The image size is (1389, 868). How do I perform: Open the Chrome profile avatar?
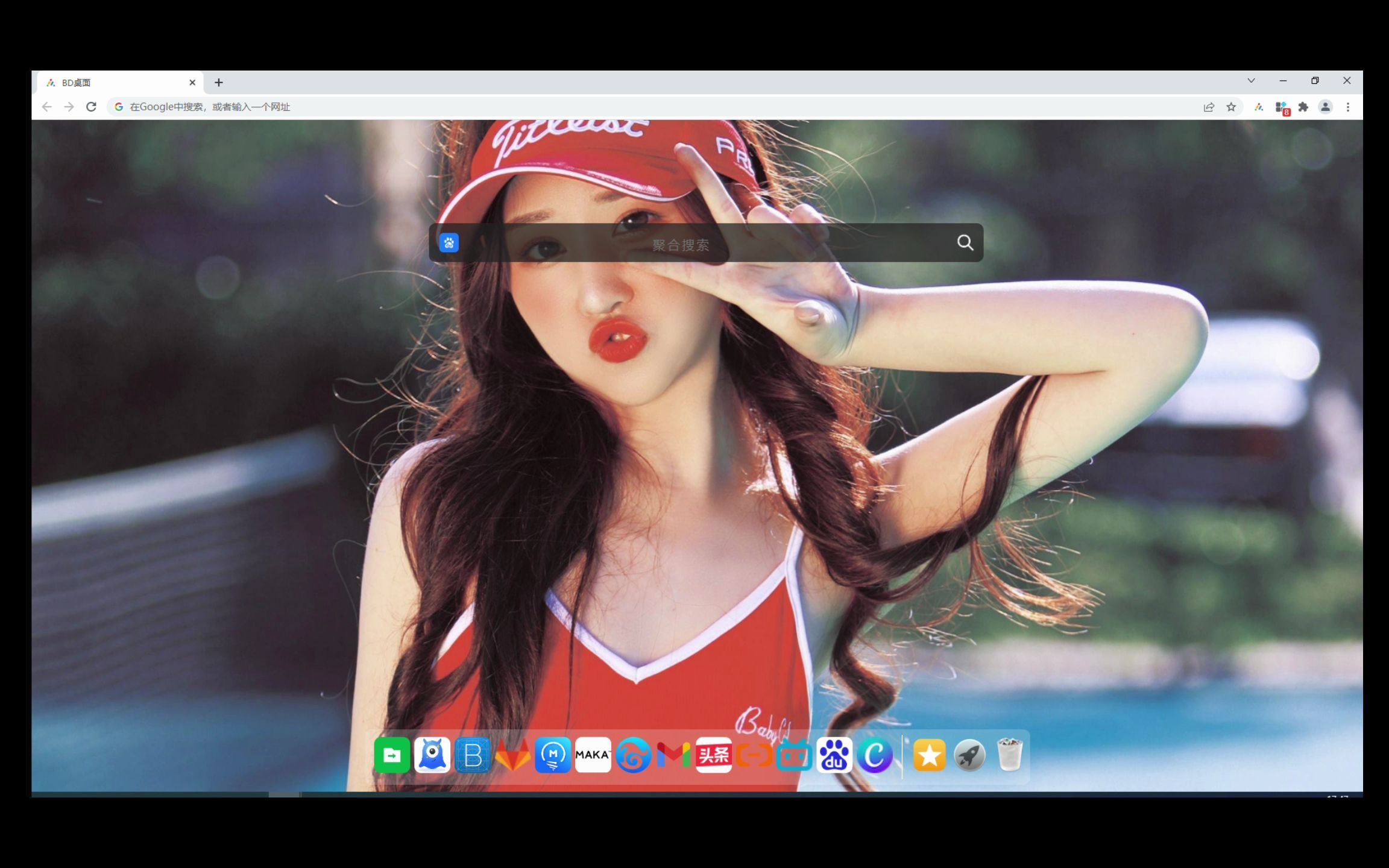[x=1325, y=107]
